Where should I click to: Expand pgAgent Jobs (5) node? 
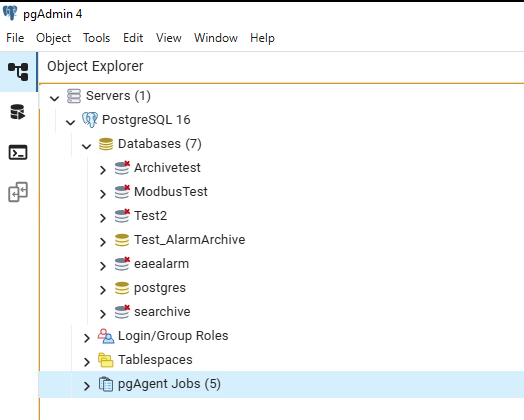[87, 386]
